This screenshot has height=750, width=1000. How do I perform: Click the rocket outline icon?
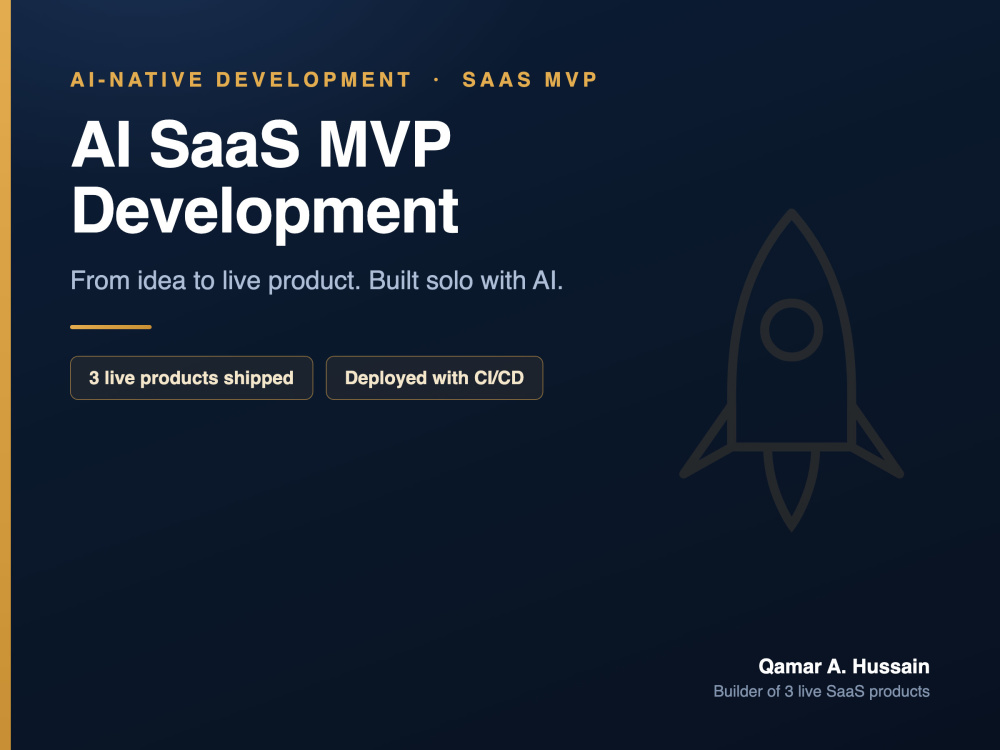[x=791, y=370]
